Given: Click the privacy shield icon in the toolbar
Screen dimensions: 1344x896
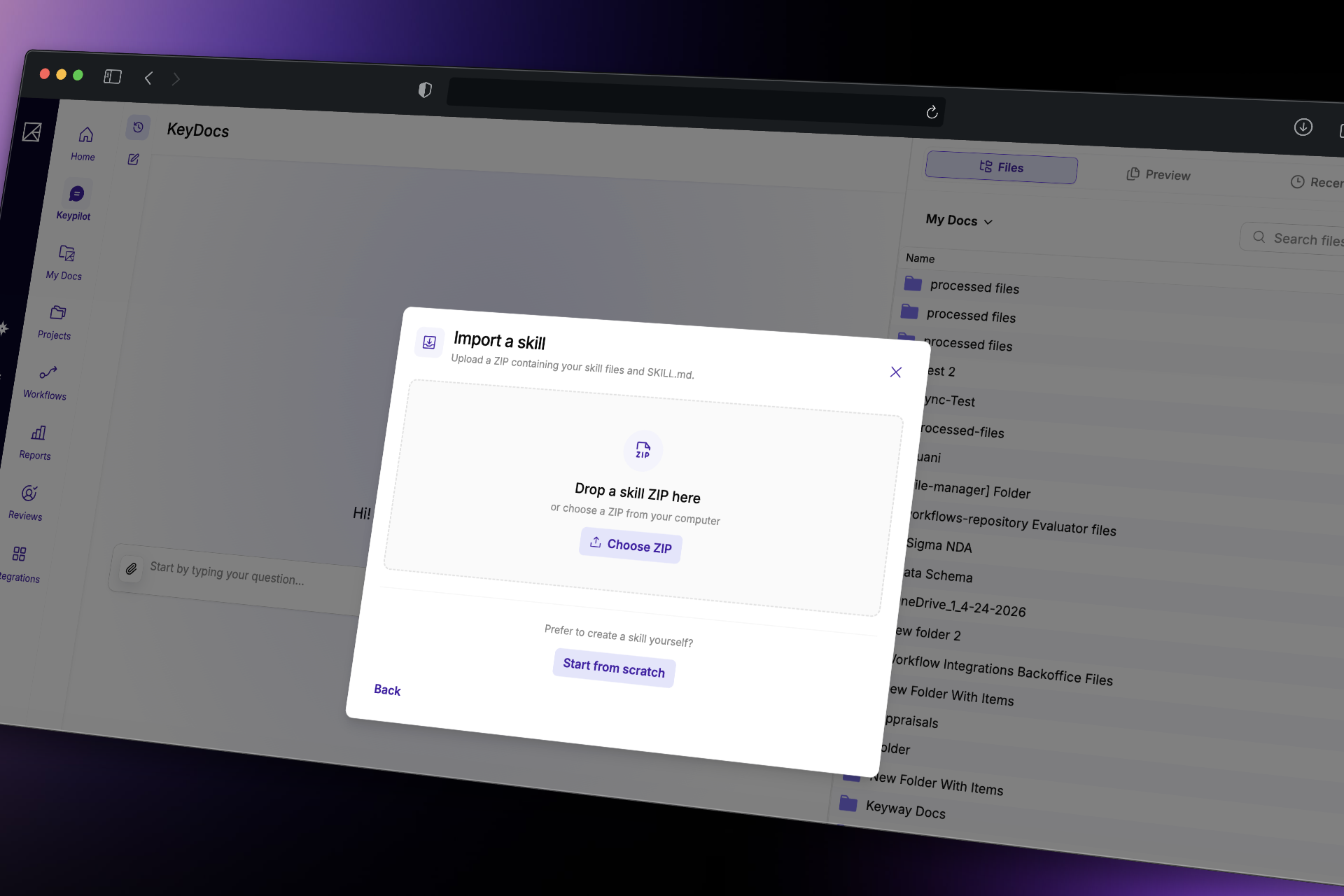Looking at the screenshot, I should [x=425, y=90].
